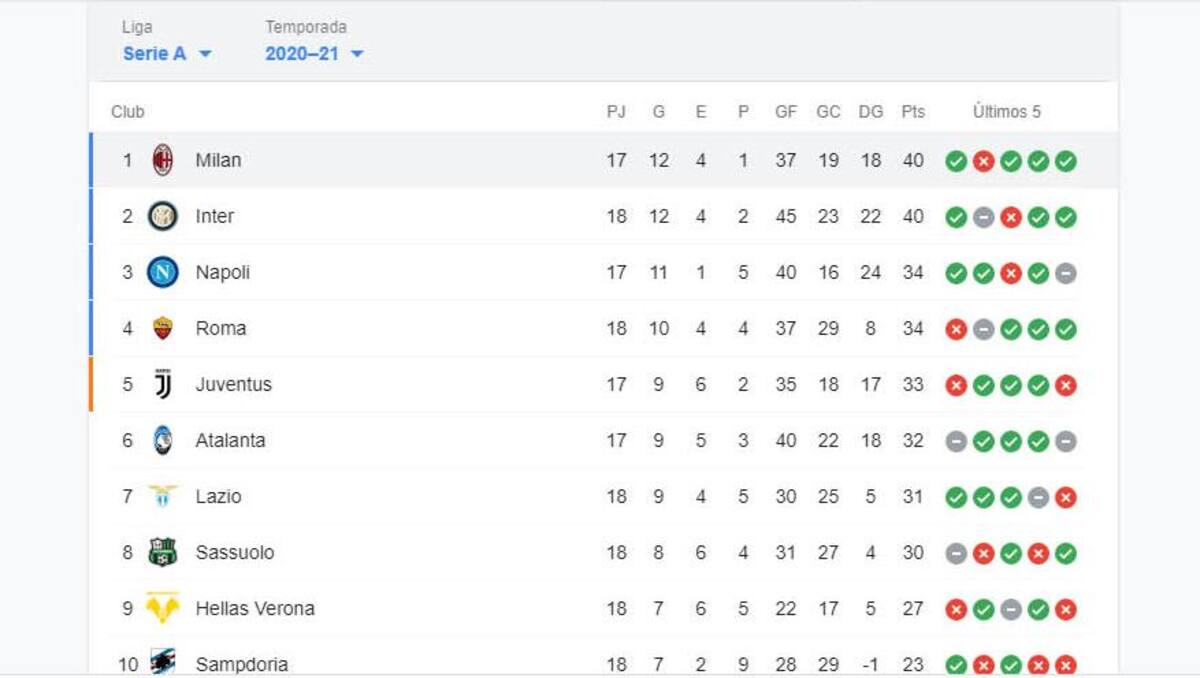Open the Hellas Verona team name
The height and width of the screenshot is (678, 1200).
(x=255, y=608)
